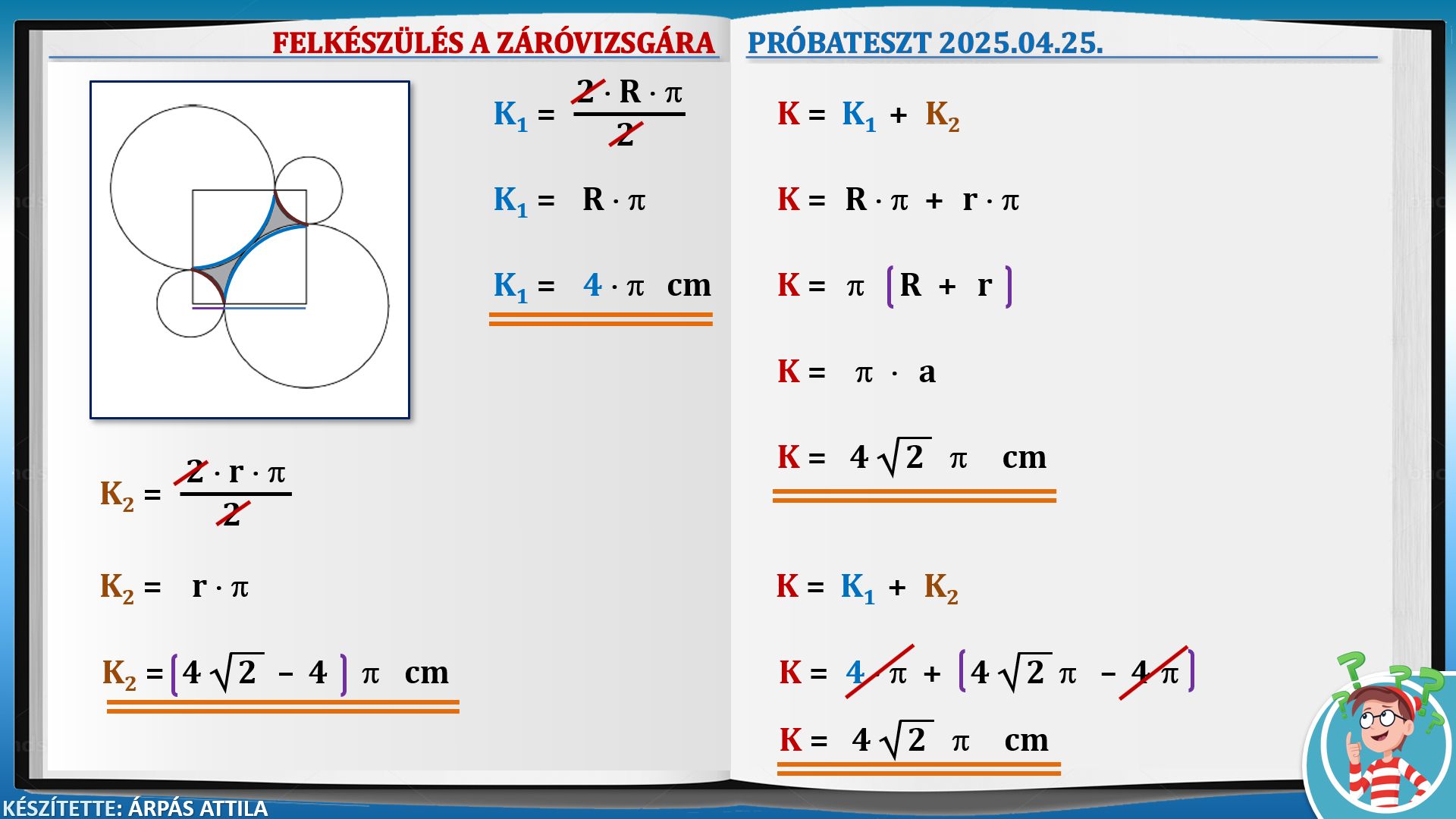Click the circles and square geometry diagram
Viewport: 1456px width, 819px height.
[x=249, y=249]
